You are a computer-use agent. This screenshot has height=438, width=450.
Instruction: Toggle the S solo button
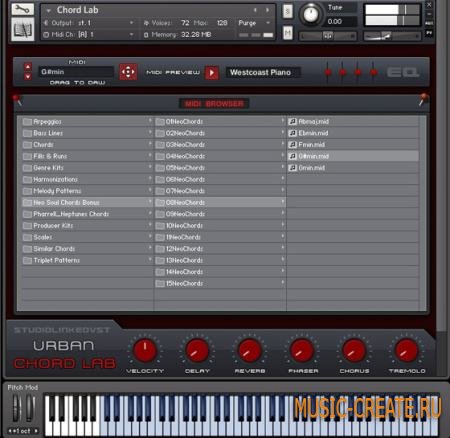tap(288, 12)
